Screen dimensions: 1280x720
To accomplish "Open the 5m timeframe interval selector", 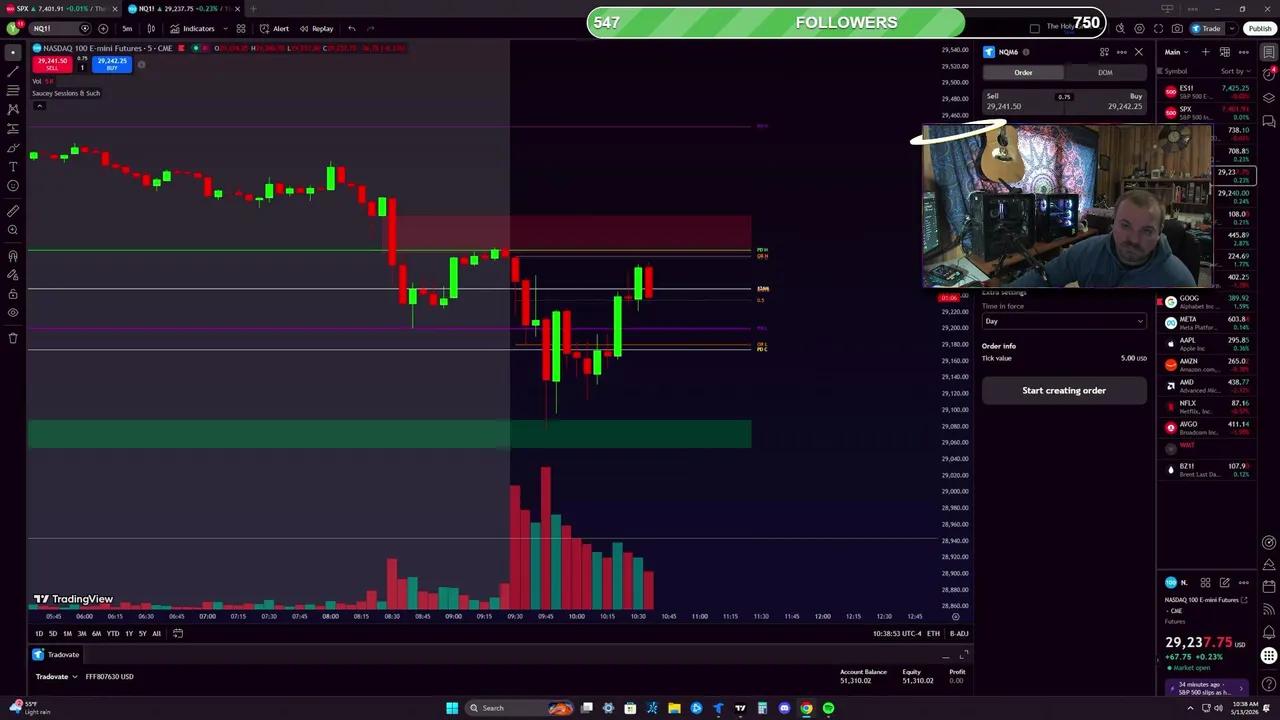I will [127, 28].
